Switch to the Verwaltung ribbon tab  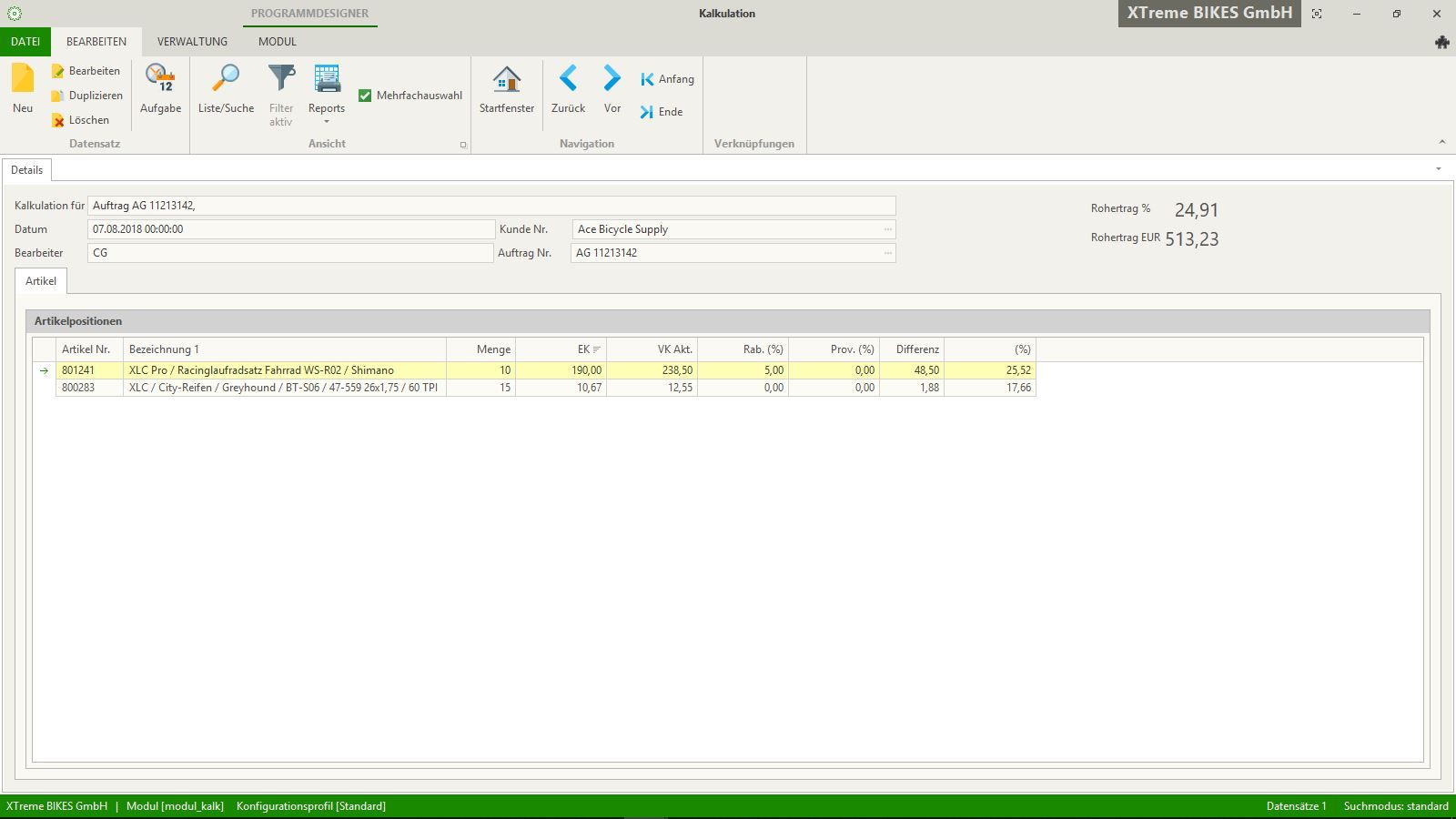click(x=192, y=42)
